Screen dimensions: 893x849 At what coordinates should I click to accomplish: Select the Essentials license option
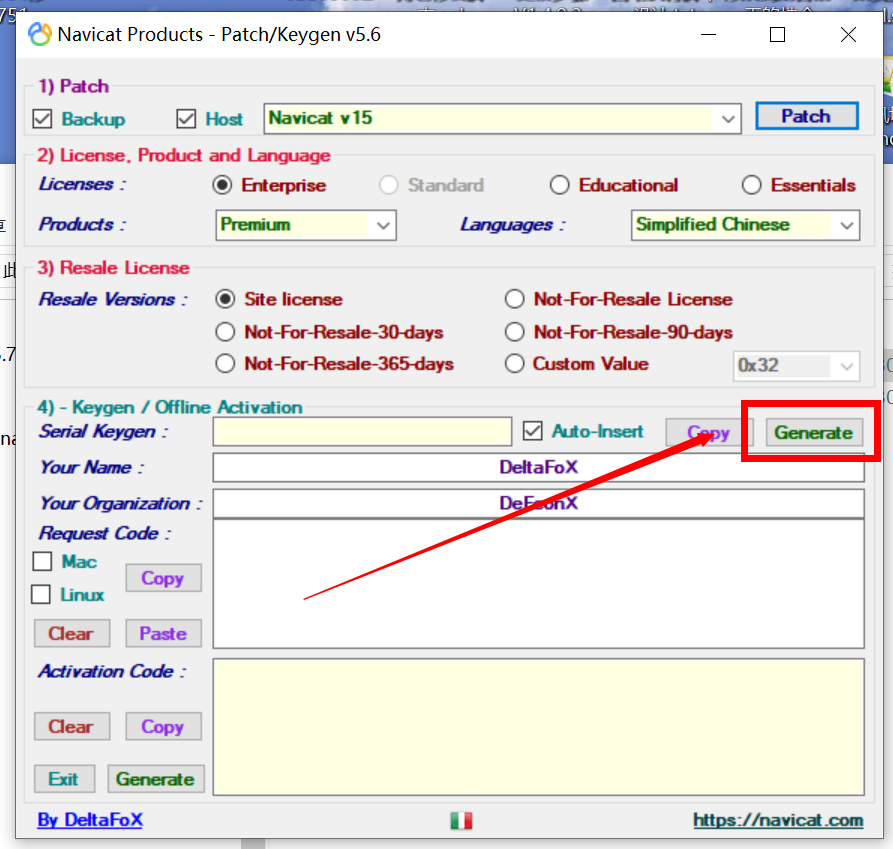point(752,185)
